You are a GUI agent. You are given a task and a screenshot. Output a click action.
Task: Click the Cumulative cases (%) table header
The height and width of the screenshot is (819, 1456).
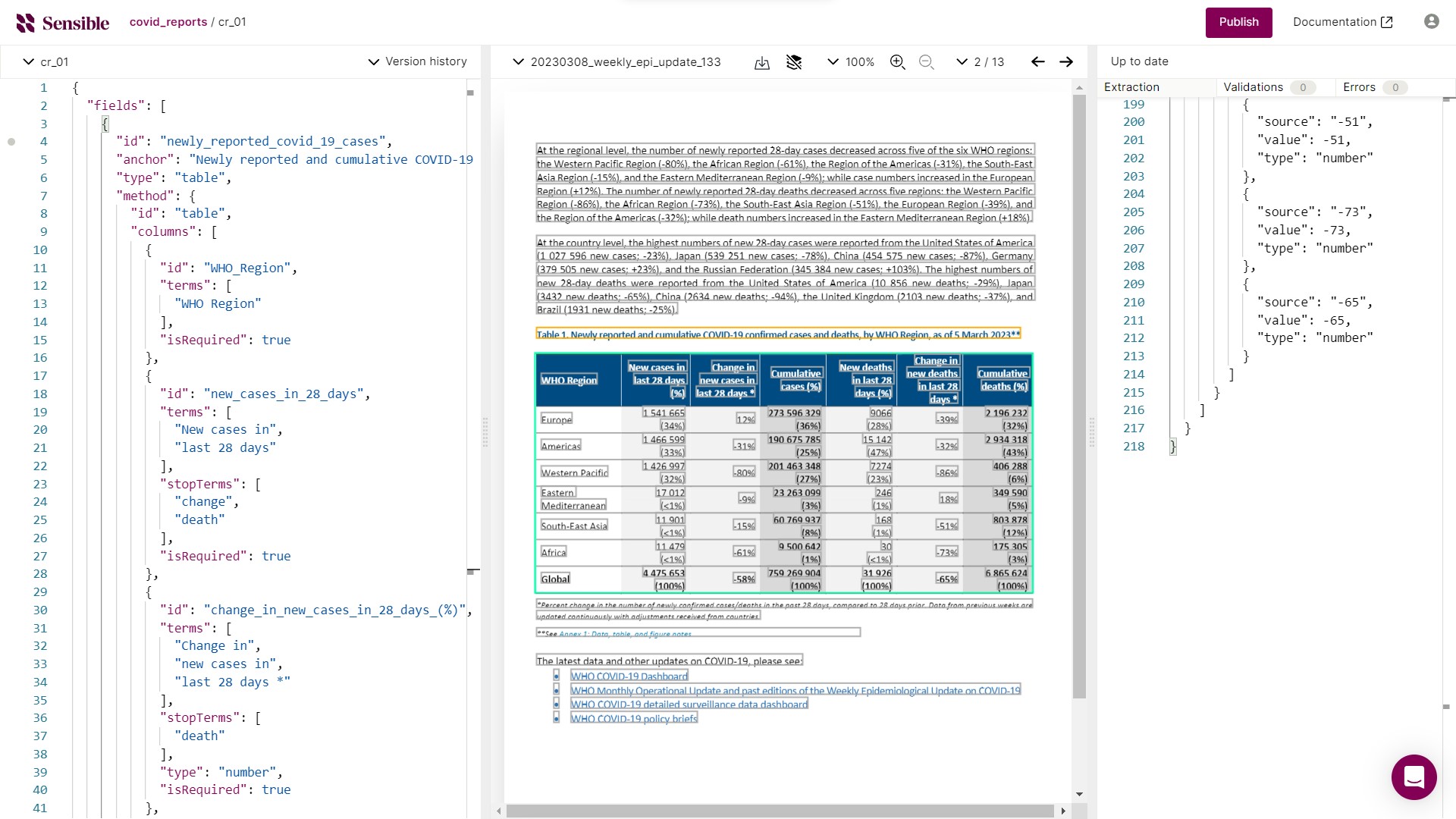pos(795,380)
